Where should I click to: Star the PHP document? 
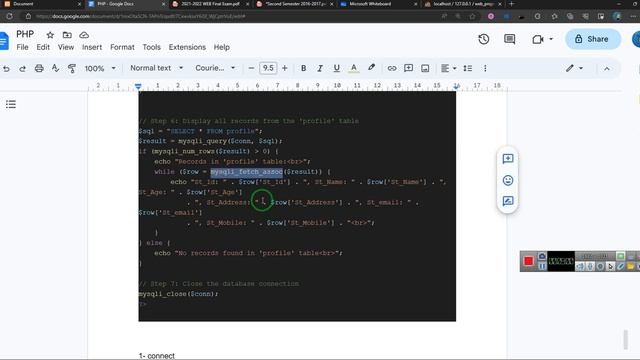tap(50, 35)
